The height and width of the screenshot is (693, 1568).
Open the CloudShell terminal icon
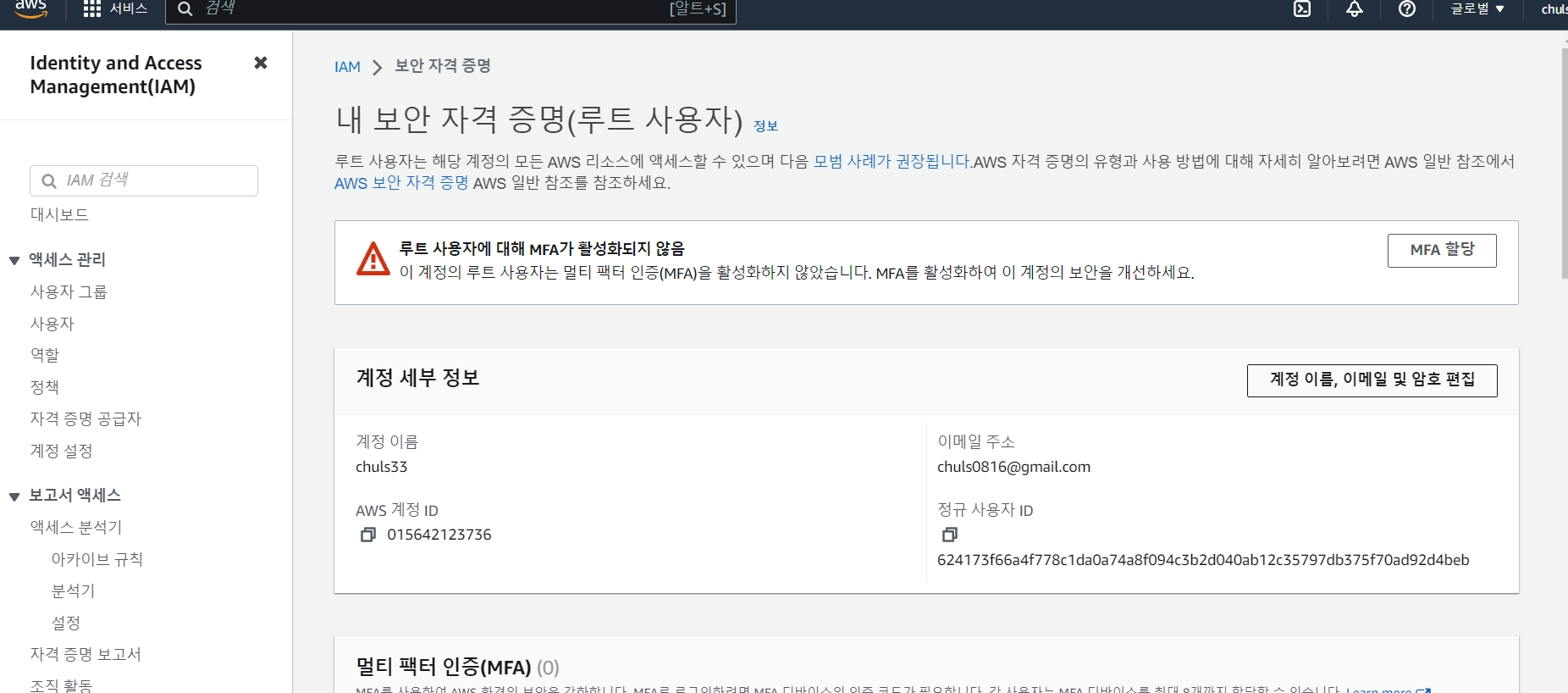pos(1302,8)
